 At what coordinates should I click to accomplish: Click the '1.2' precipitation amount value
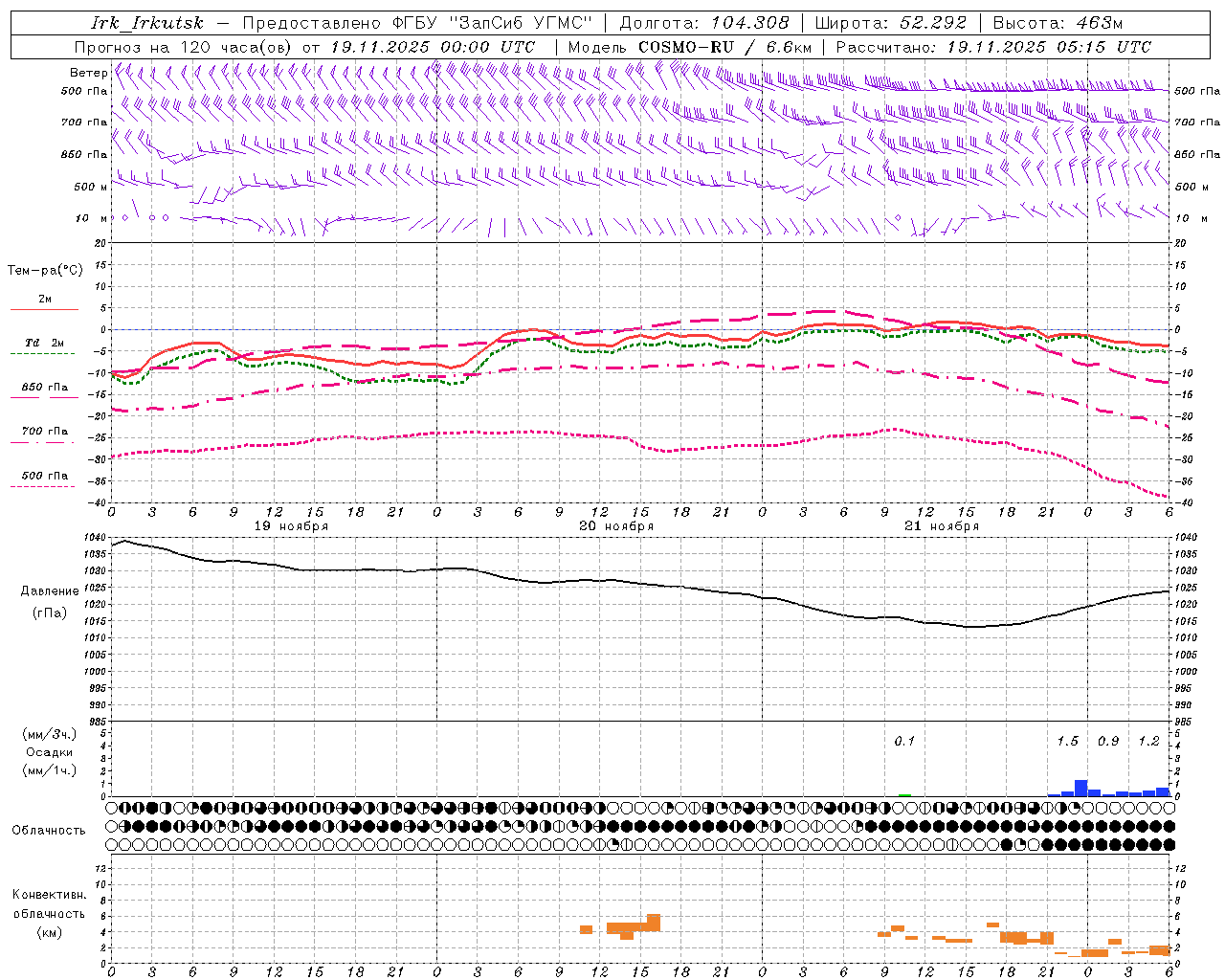pyautogui.click(x=1148, y=741)
